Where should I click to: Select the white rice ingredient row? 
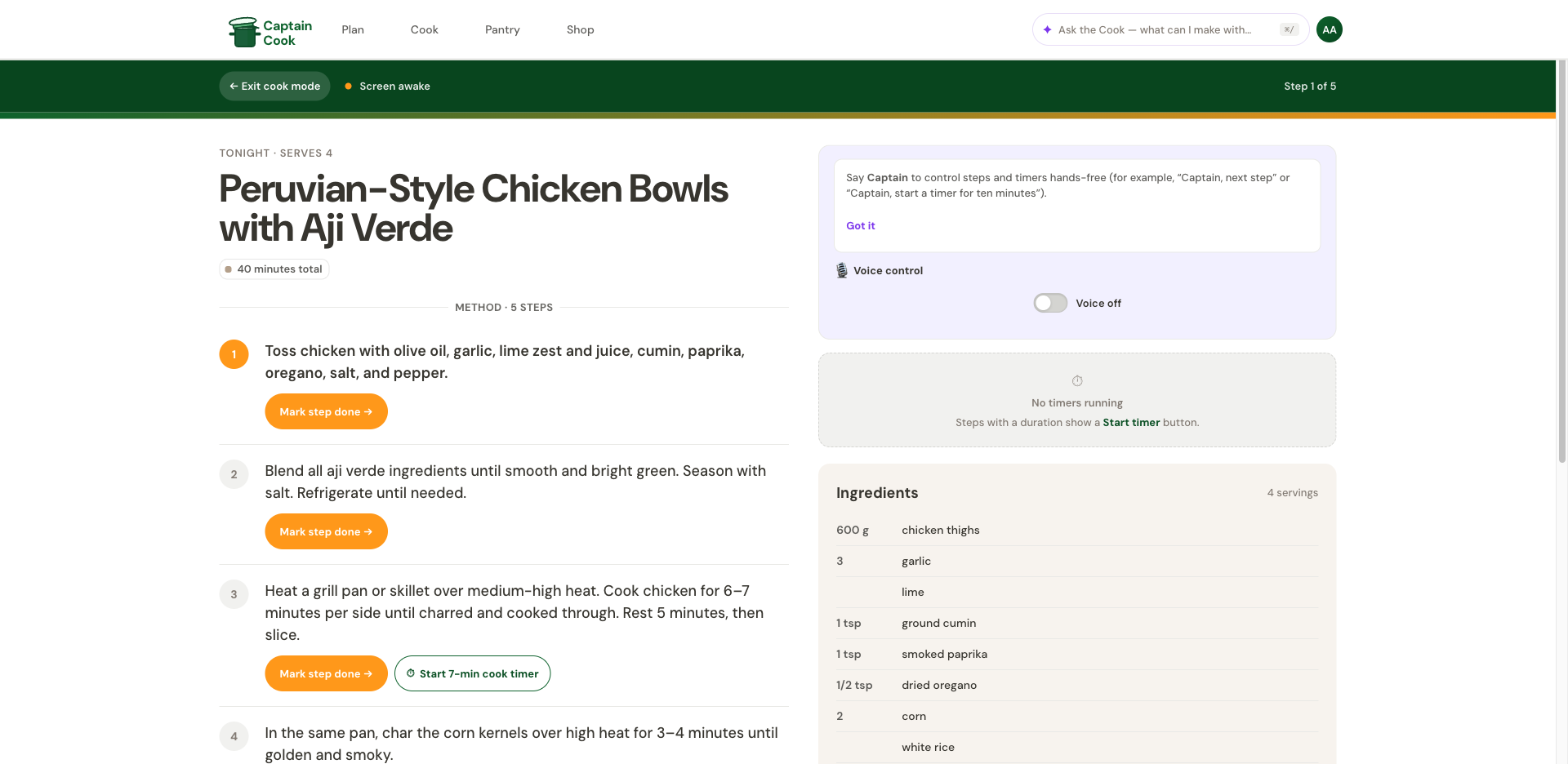[1077, 748]
